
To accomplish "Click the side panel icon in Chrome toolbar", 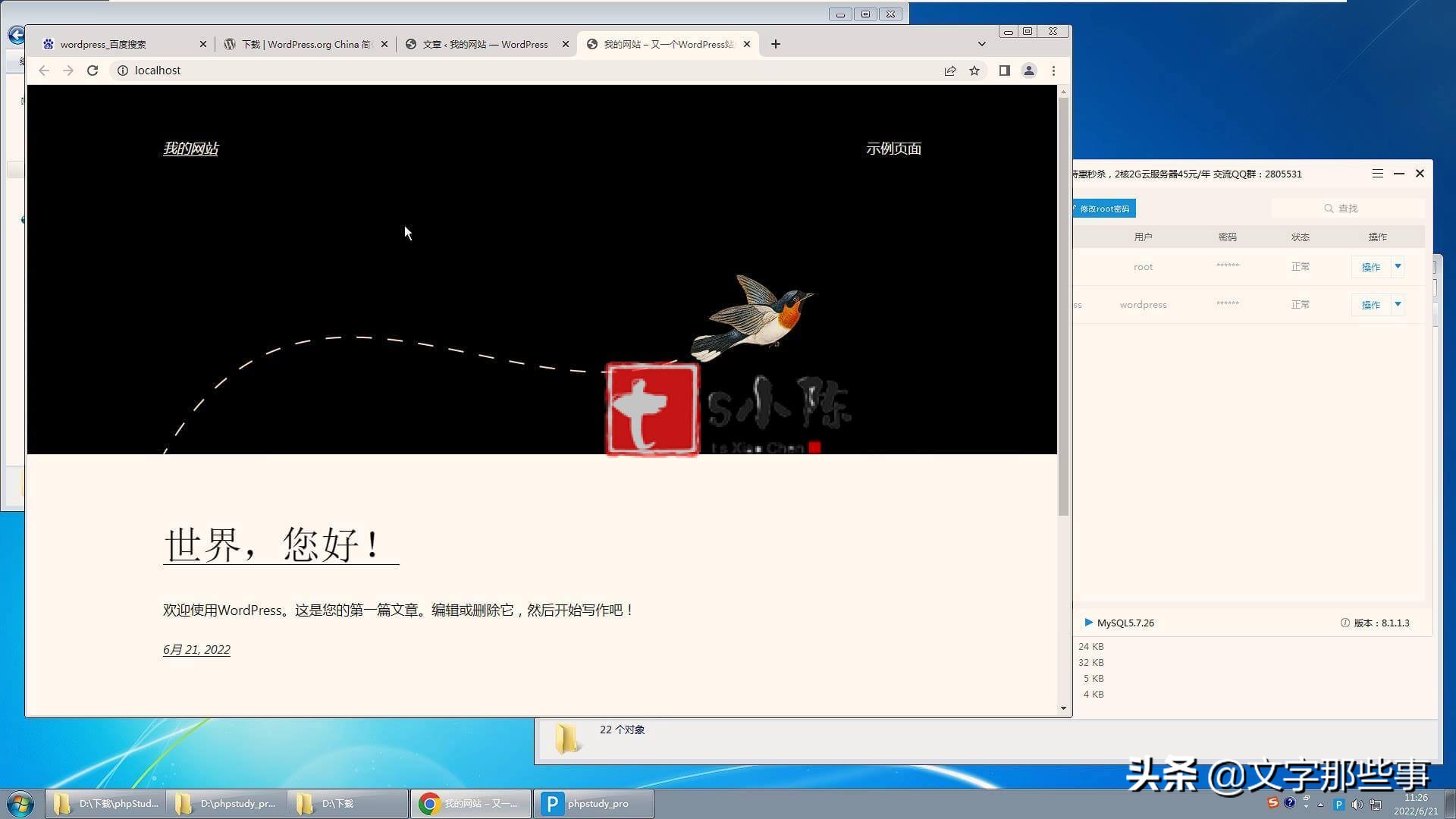I will tap(1004, 70).
